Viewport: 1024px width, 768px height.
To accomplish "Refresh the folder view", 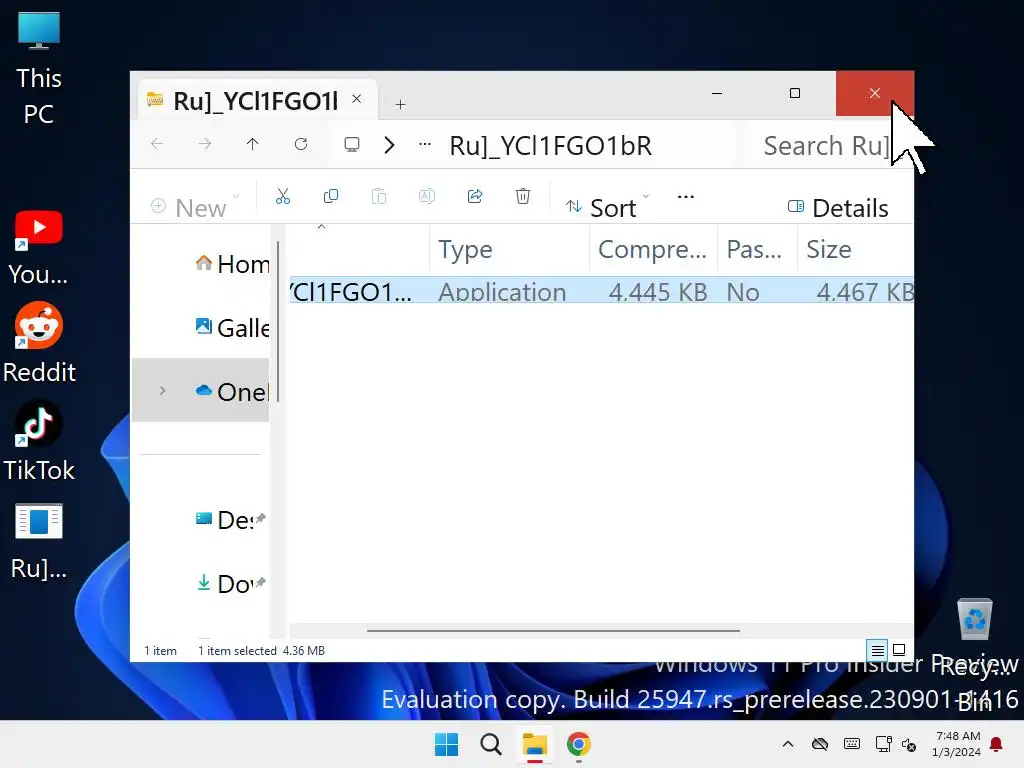I will coord(301,144).
